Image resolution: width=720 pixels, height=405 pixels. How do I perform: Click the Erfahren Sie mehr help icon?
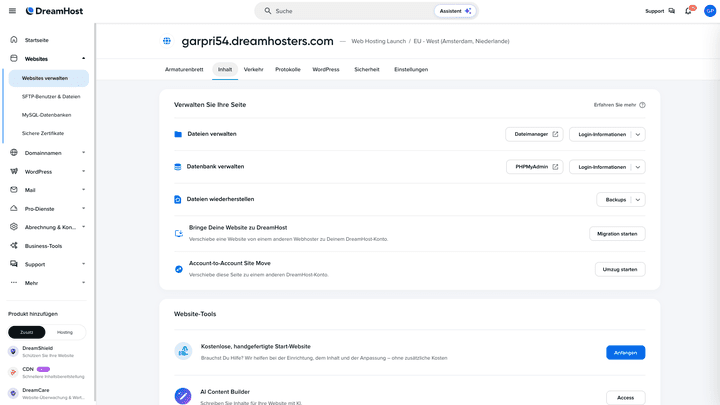tap(642, 105)
